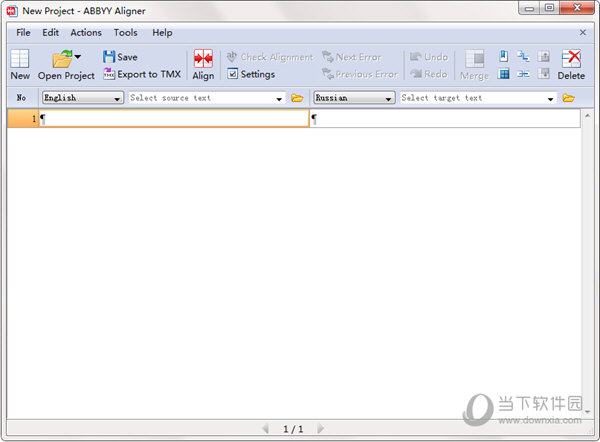Expand the Open Project dropdown arrow
The width and height of the screenshot is (600, 442).
(78, 57)
